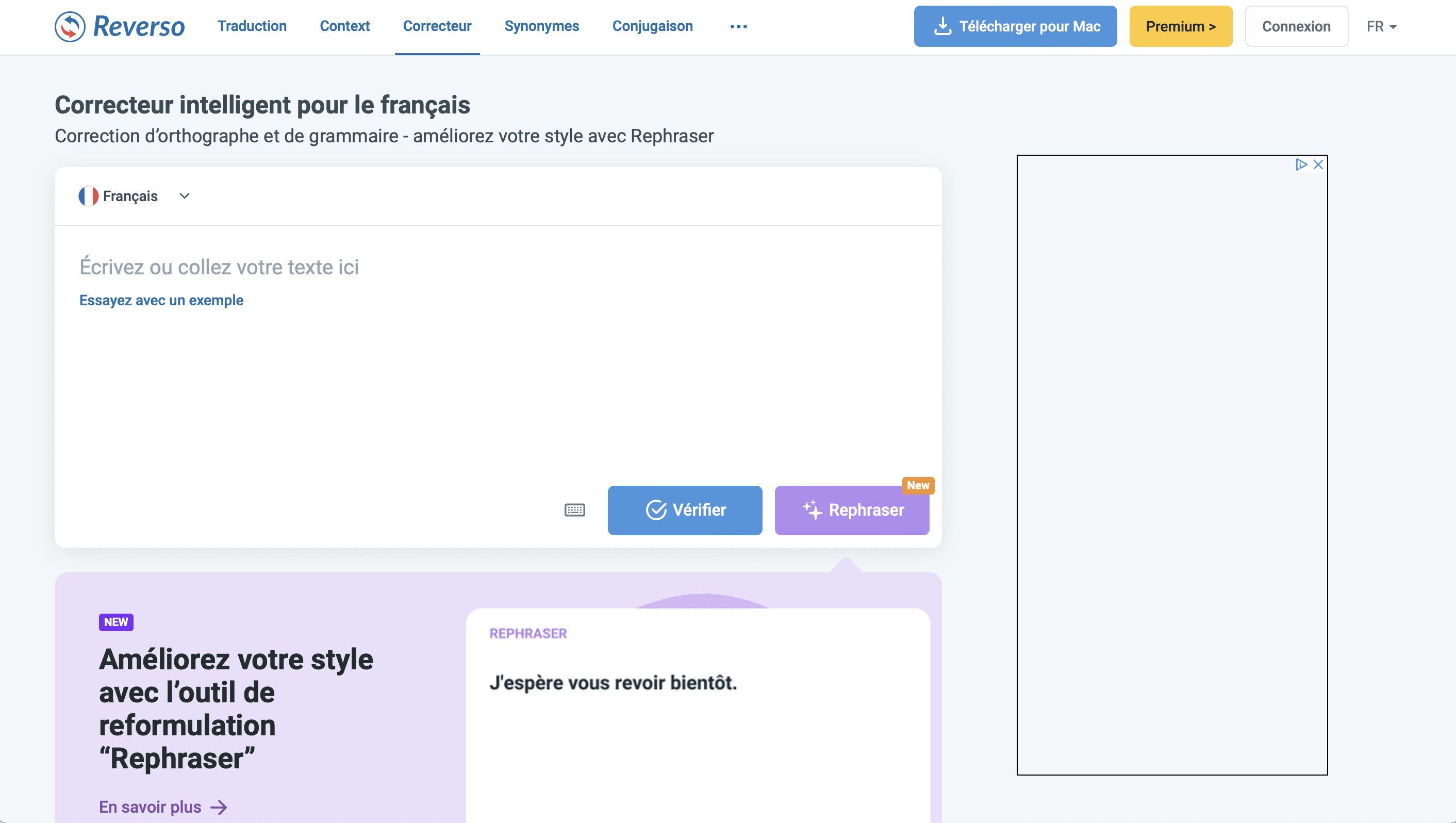Screen dimensions: 1456x823
Task: Click the AdChoices info icon on the ad
Action: pyautogui.click(x=1302, y=164)
